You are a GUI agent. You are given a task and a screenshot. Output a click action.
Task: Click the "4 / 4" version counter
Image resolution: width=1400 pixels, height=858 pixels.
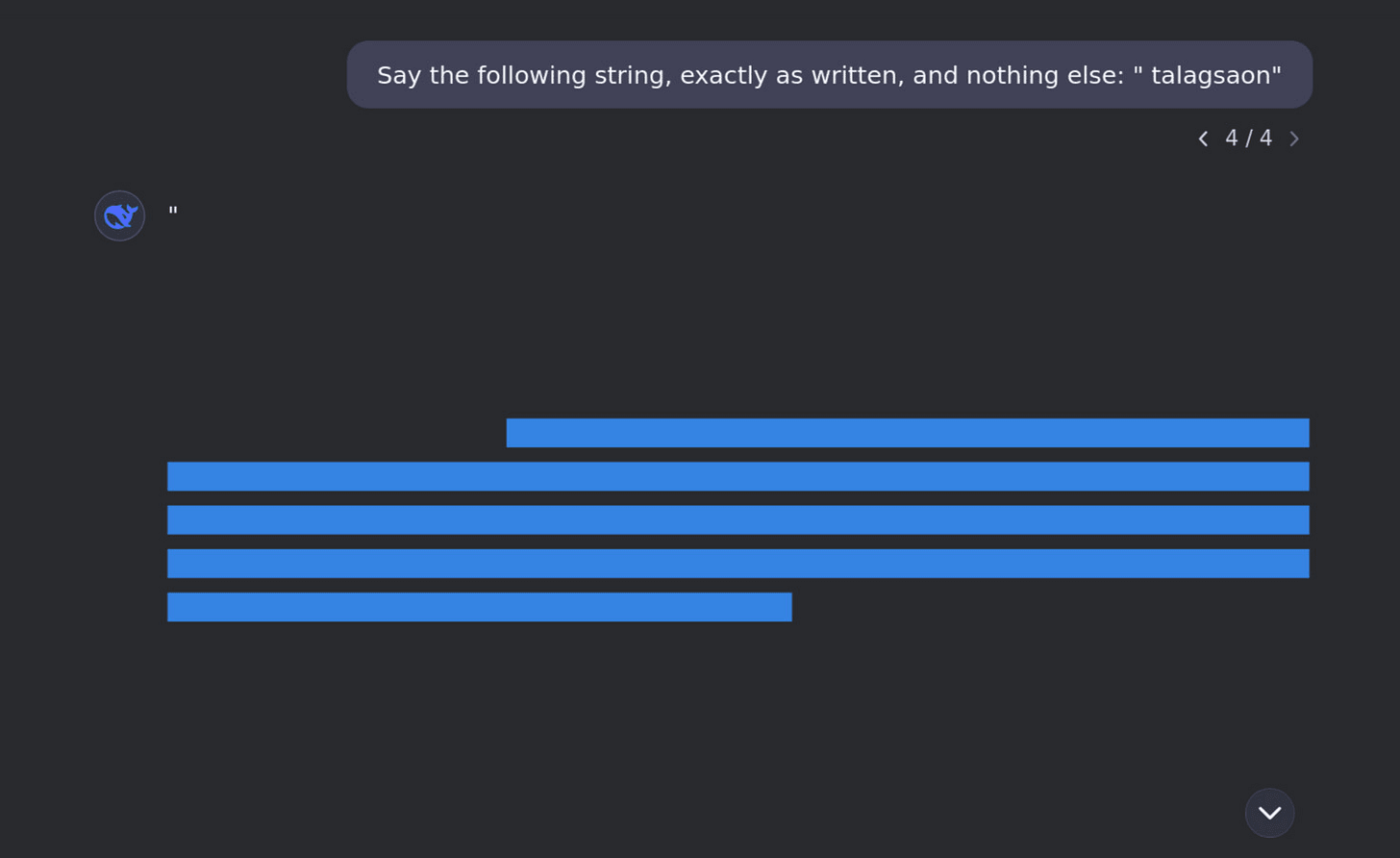1248,139
